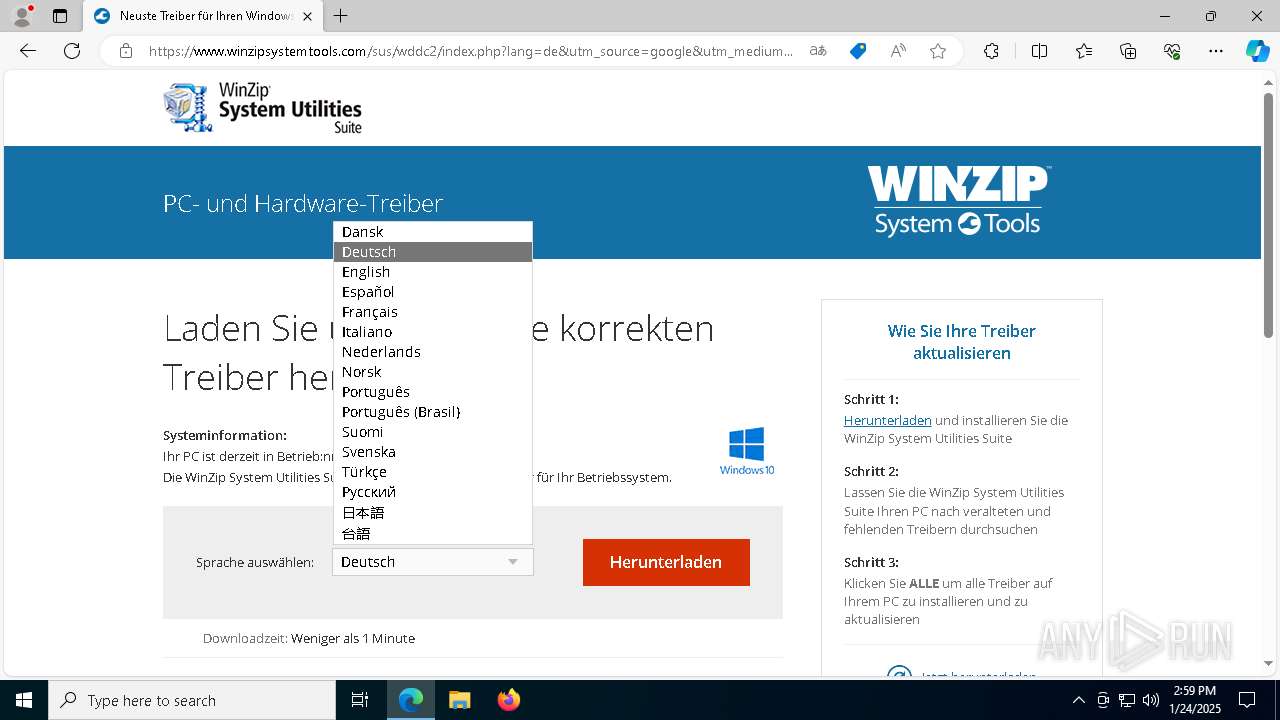Click the address bar URL
The width and height of the screenshot is (1280, 720).
[x=470, y=51]
